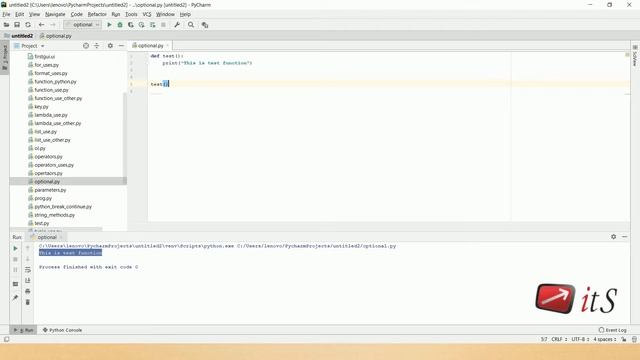Screen dimensions: 640x360
Task: Open the Project panel gear settings
Action: 110,46
